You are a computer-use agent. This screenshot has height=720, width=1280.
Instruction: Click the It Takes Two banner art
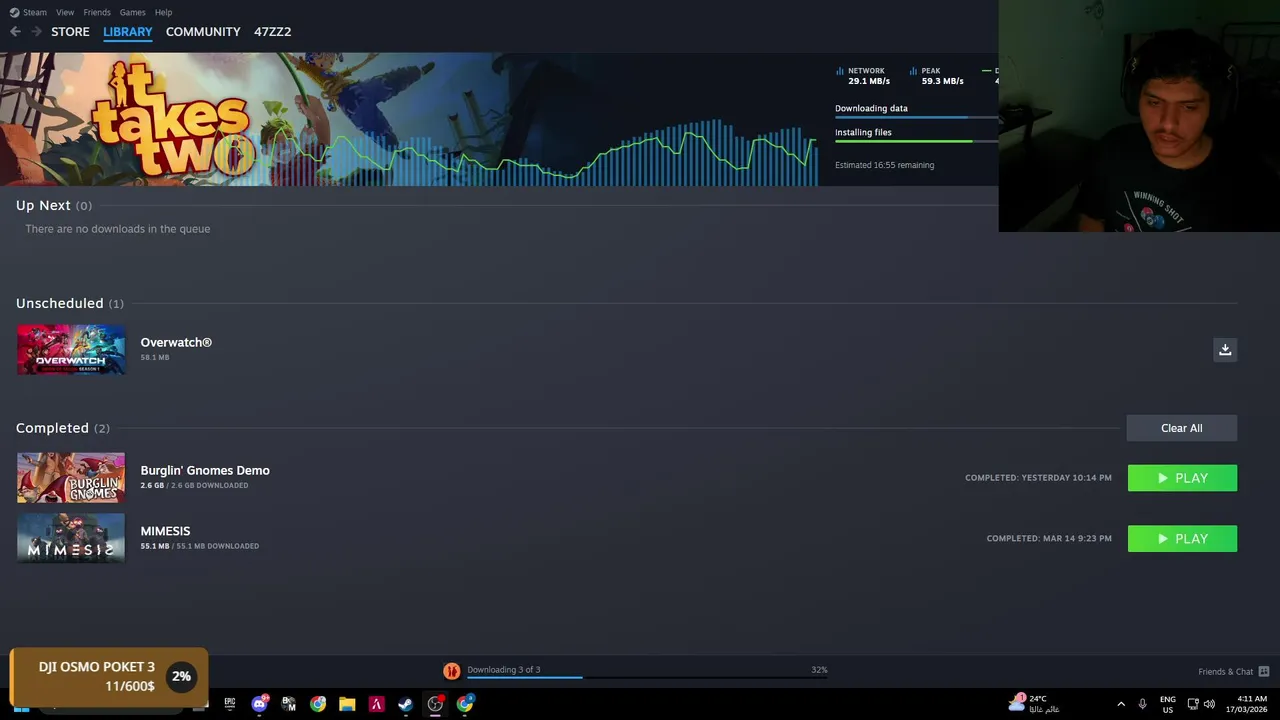pos(170,119)
